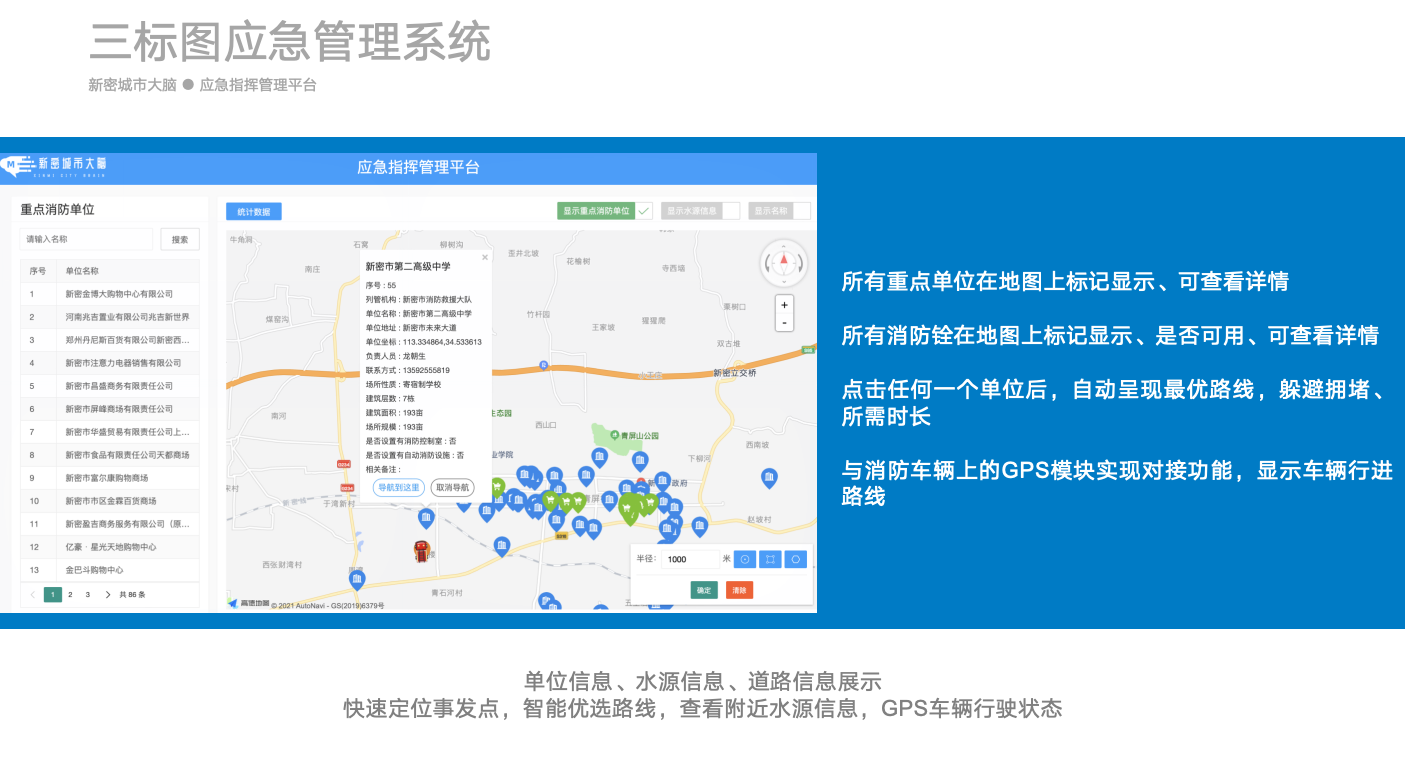1405x778 pixels.
Task: Confirm the radius with 确定
Action: 704,590
